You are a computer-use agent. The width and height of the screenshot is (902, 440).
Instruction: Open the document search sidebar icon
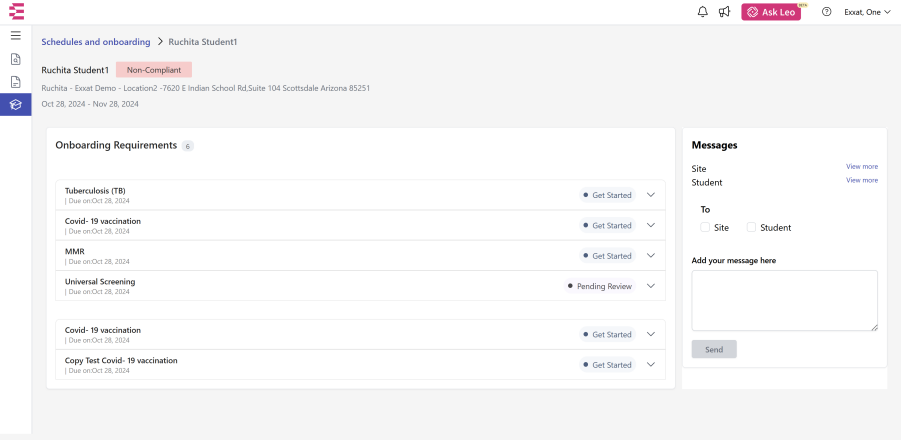pyautogui.click(x=16, y=59)
